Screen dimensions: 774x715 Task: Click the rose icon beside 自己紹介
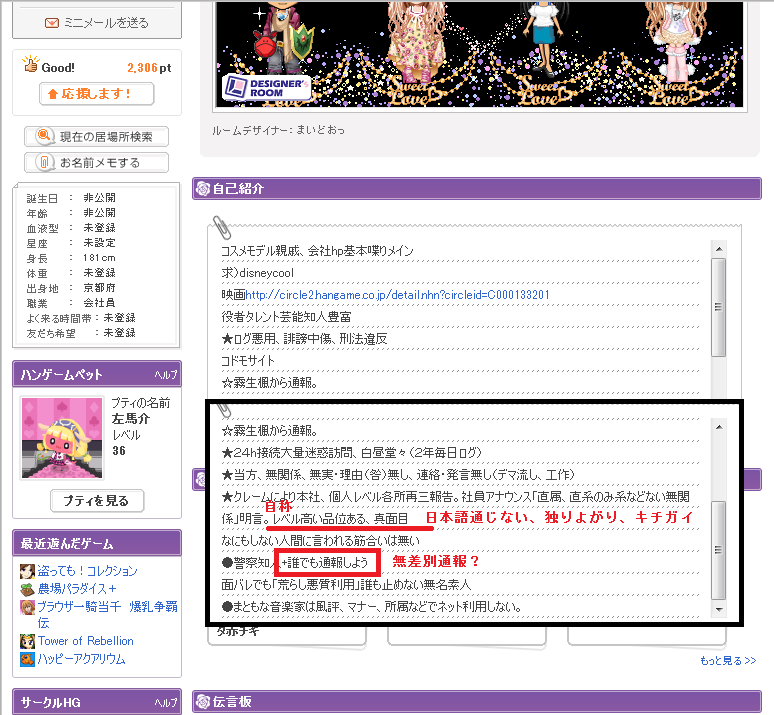(203, 188)
